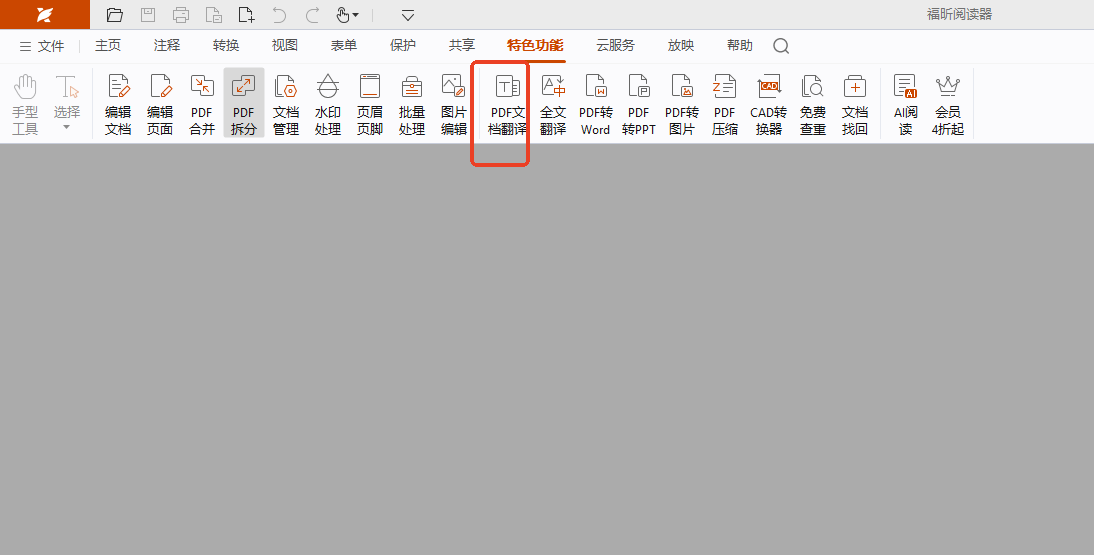
Task: Open the 文件 menu
Action: click(42, 46)
